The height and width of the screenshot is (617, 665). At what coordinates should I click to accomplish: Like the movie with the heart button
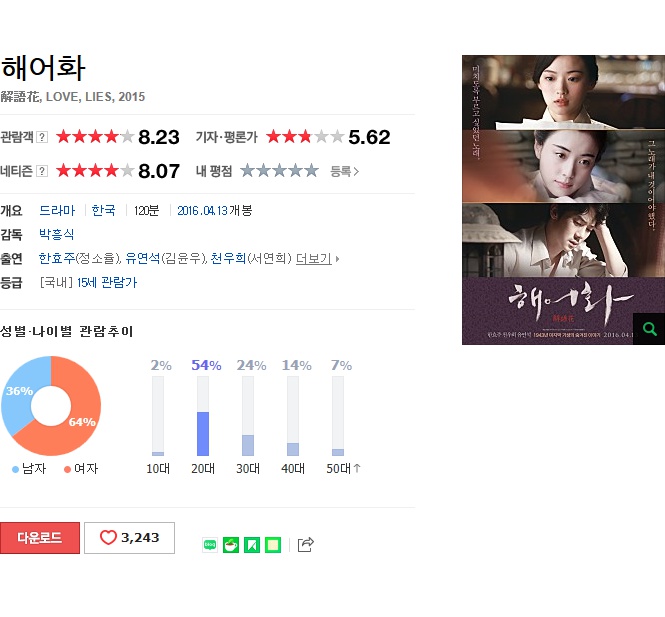click(x=129, y=538)
